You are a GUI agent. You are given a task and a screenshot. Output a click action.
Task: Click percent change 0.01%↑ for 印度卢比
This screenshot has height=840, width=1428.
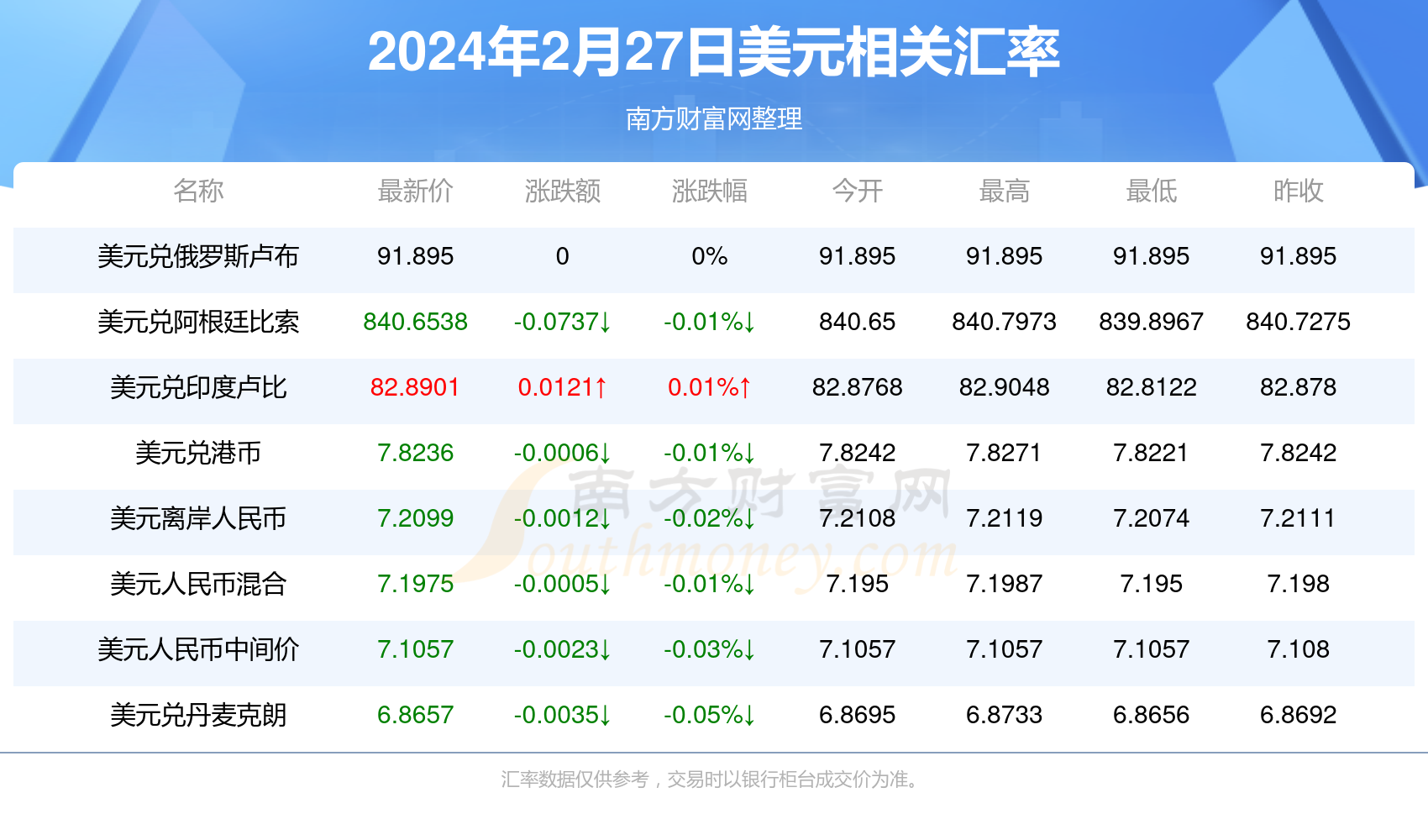pos(709,387)
